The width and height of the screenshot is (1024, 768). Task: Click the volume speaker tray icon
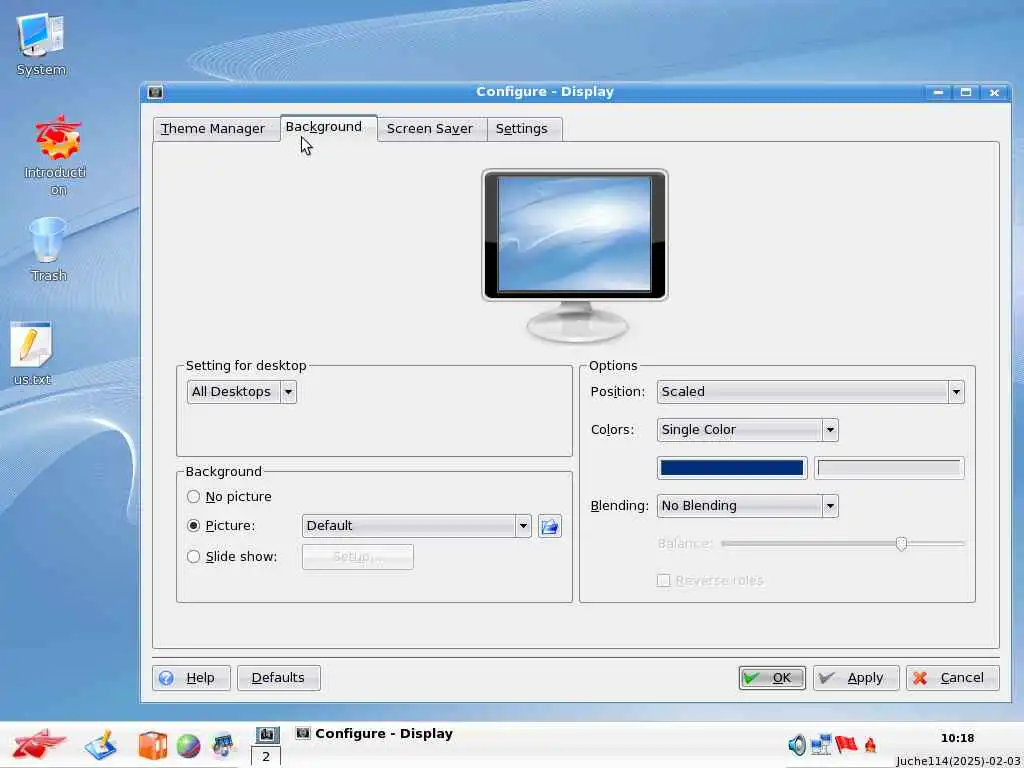coord(797,744)
